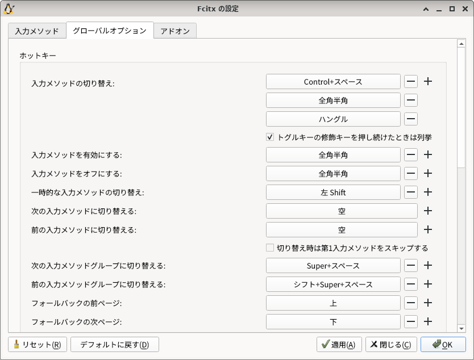The image size is (474, 360).
Task: Remove the 下 hotkey with minus icon
Action: 411,321
